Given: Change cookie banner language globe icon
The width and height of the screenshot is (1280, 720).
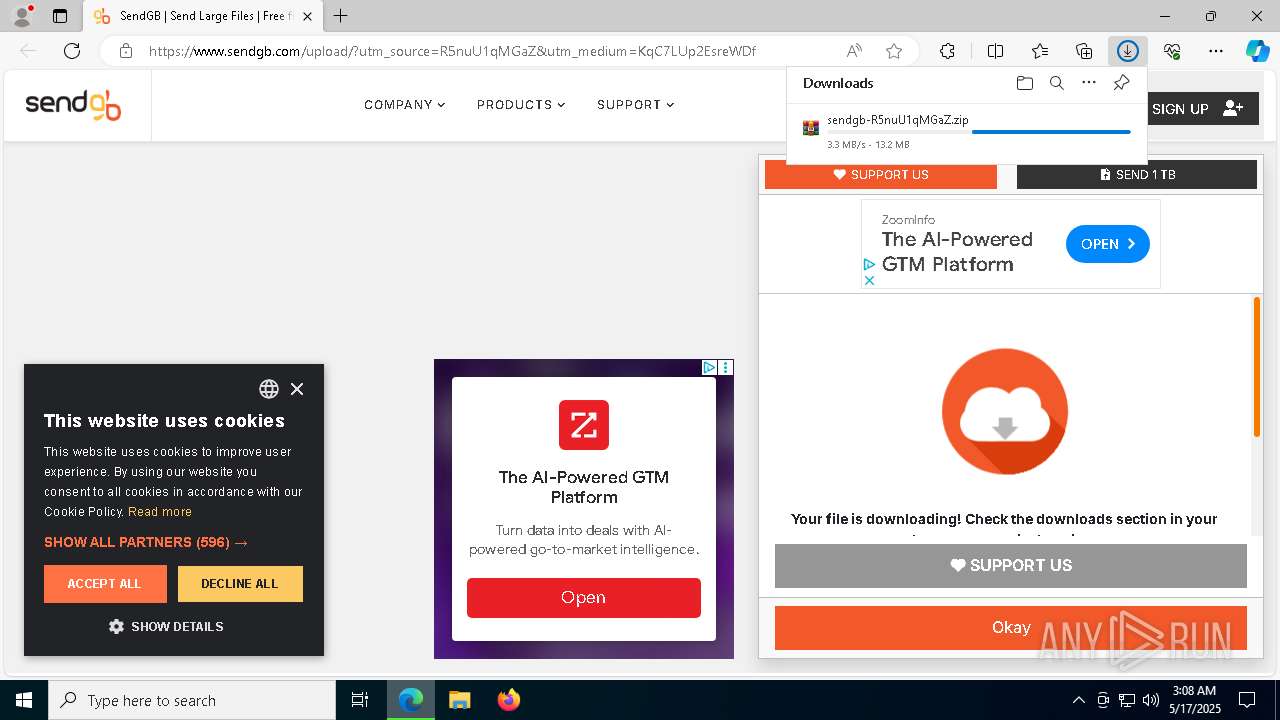Looking at the screenshot, I should pos(269,389).
